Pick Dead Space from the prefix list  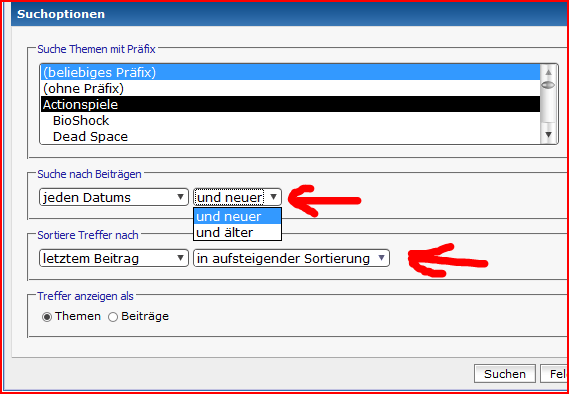[x=290, y=136]
